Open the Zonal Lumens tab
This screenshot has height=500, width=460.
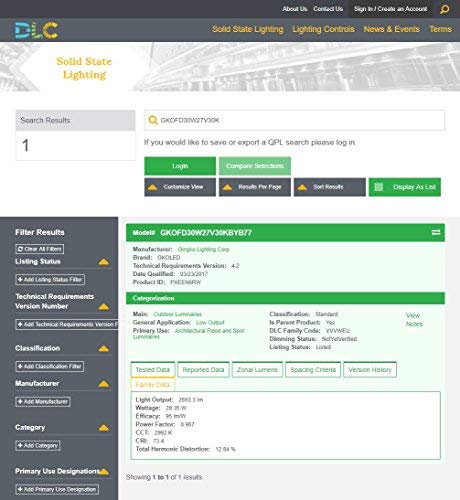pos(257,370)
